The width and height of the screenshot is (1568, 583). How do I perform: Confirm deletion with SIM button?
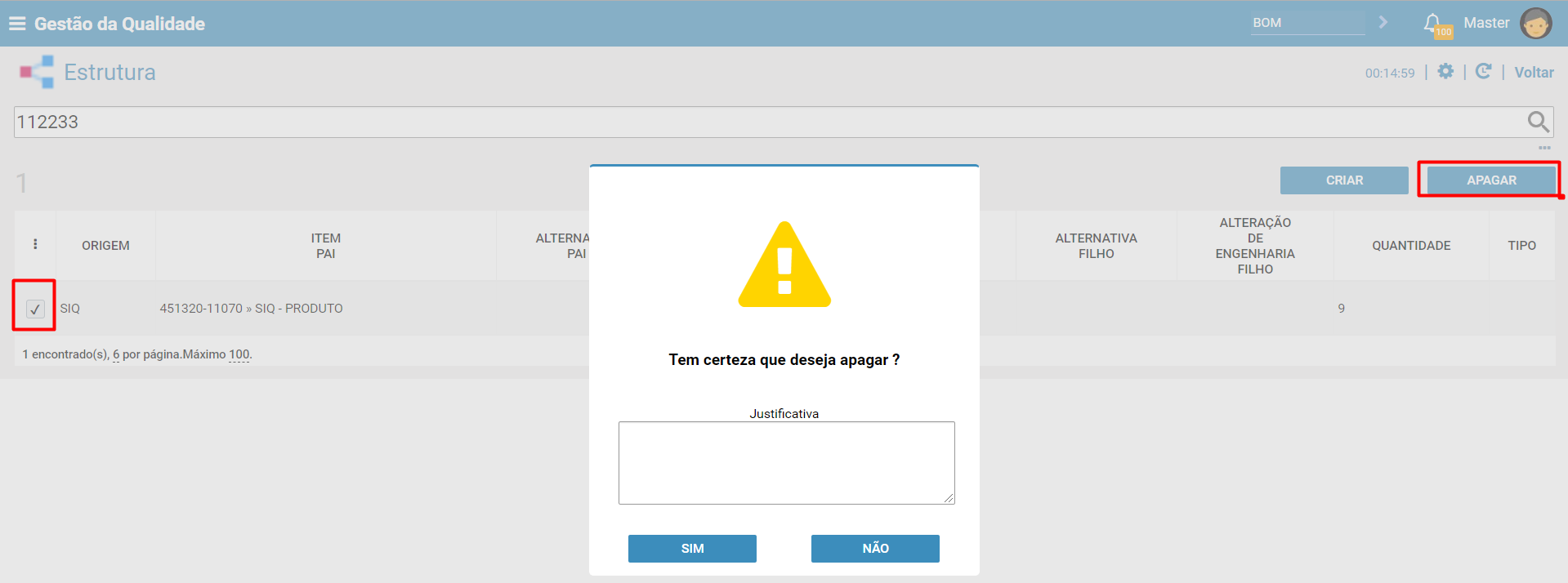tap(692, 549)
